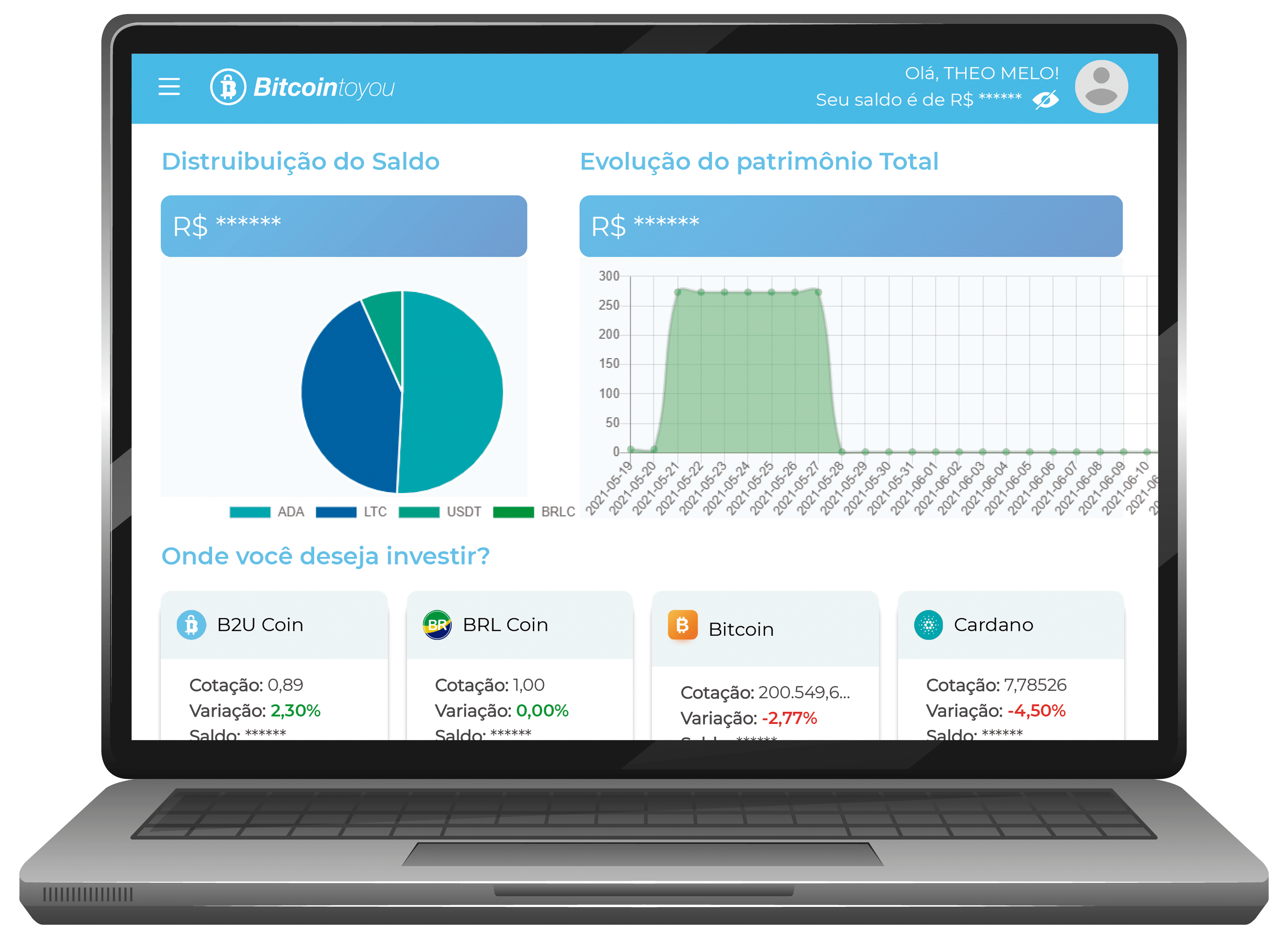Click the Bitcoin orange icon
The width and height of the screenshot is (1288, 939).
[682, 625]
